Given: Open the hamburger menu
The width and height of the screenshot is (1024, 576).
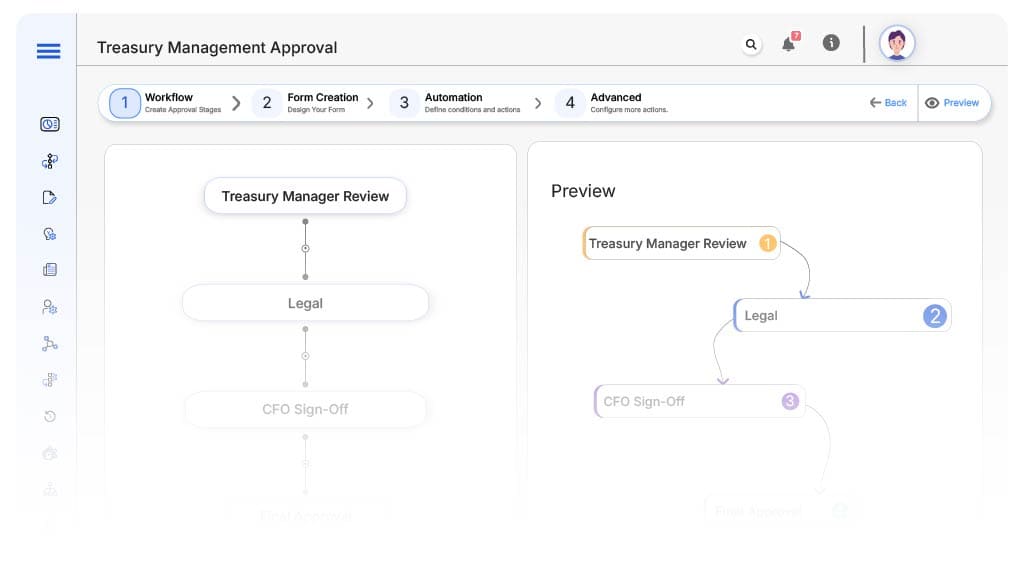Looking at the screenshot, I should 48,51.
